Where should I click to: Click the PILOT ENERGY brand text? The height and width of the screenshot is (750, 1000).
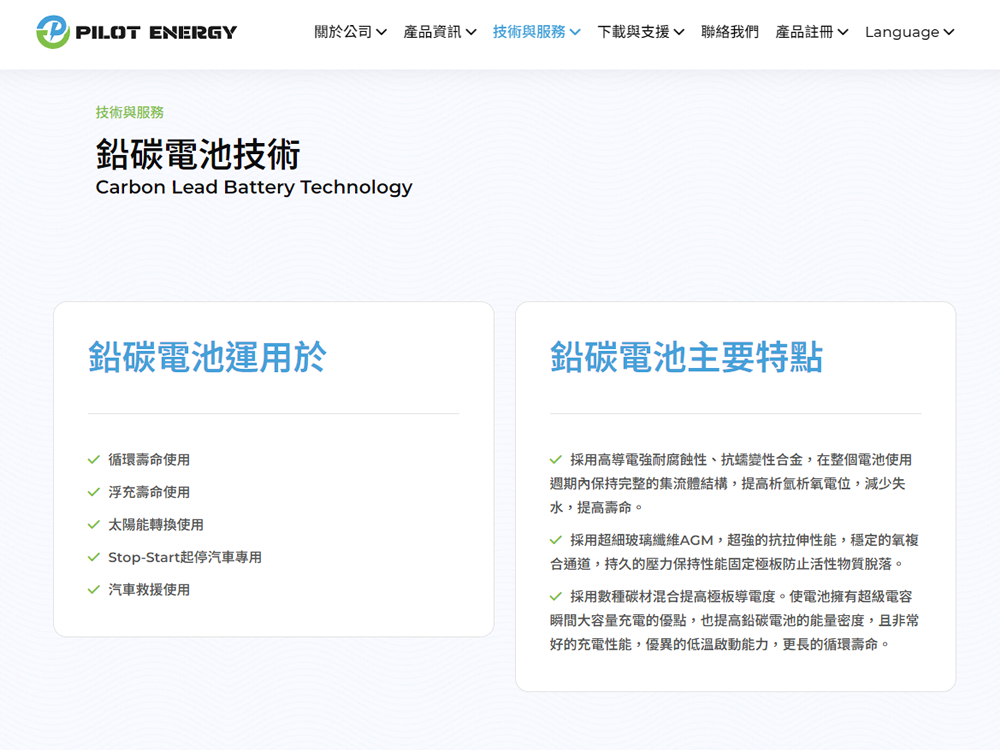(156, 32)
